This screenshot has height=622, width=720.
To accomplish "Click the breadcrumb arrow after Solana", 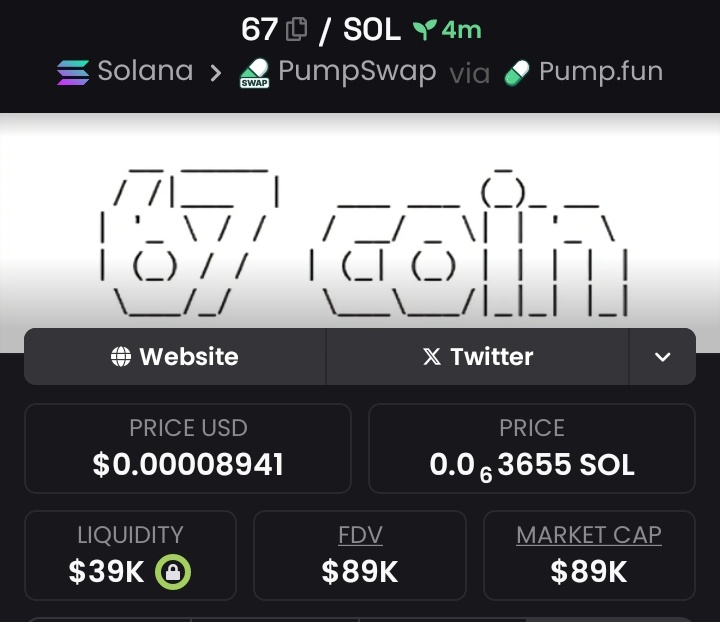I will [215, 73].
